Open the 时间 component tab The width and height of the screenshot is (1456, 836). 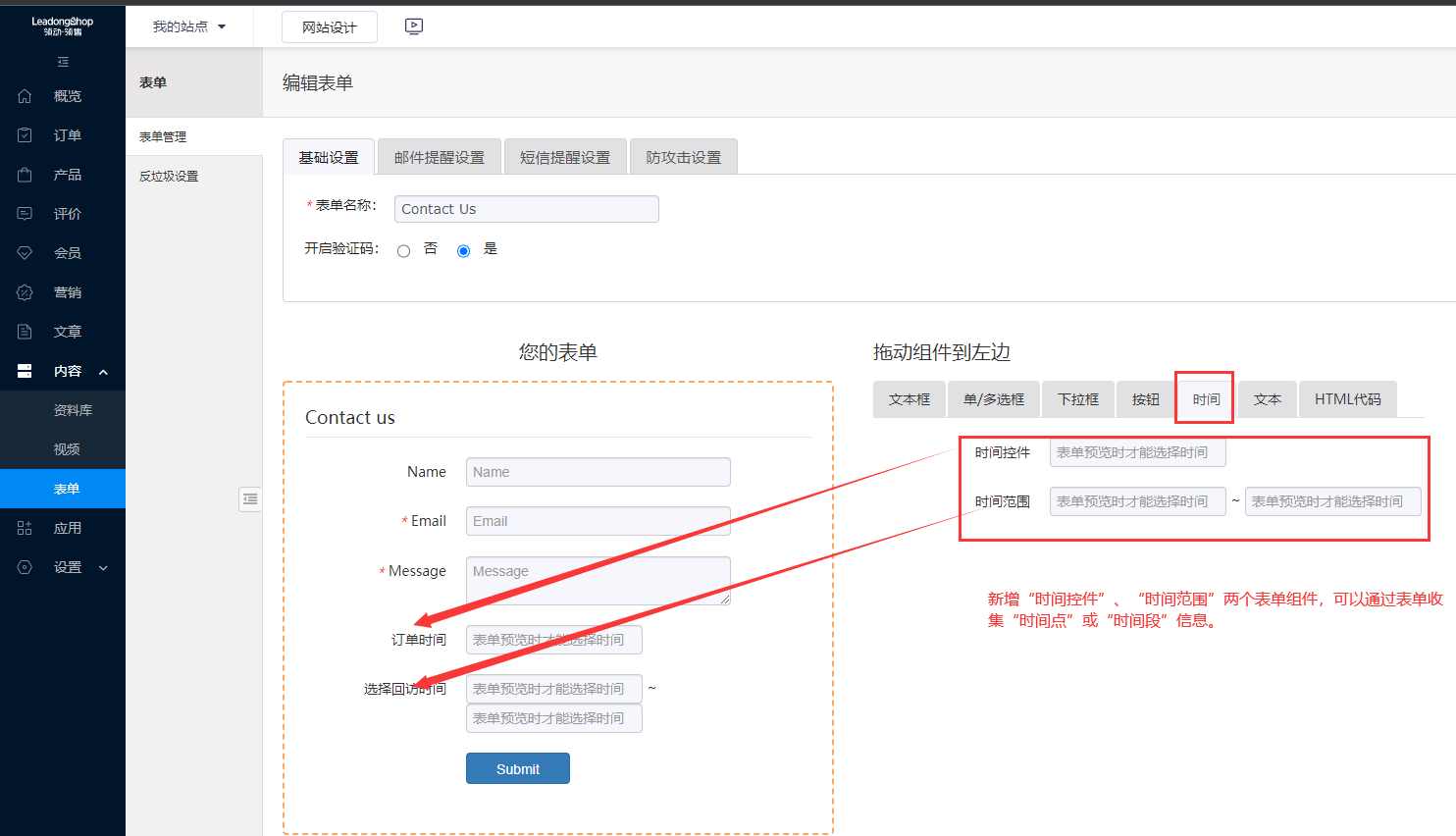click(1206, 399)
